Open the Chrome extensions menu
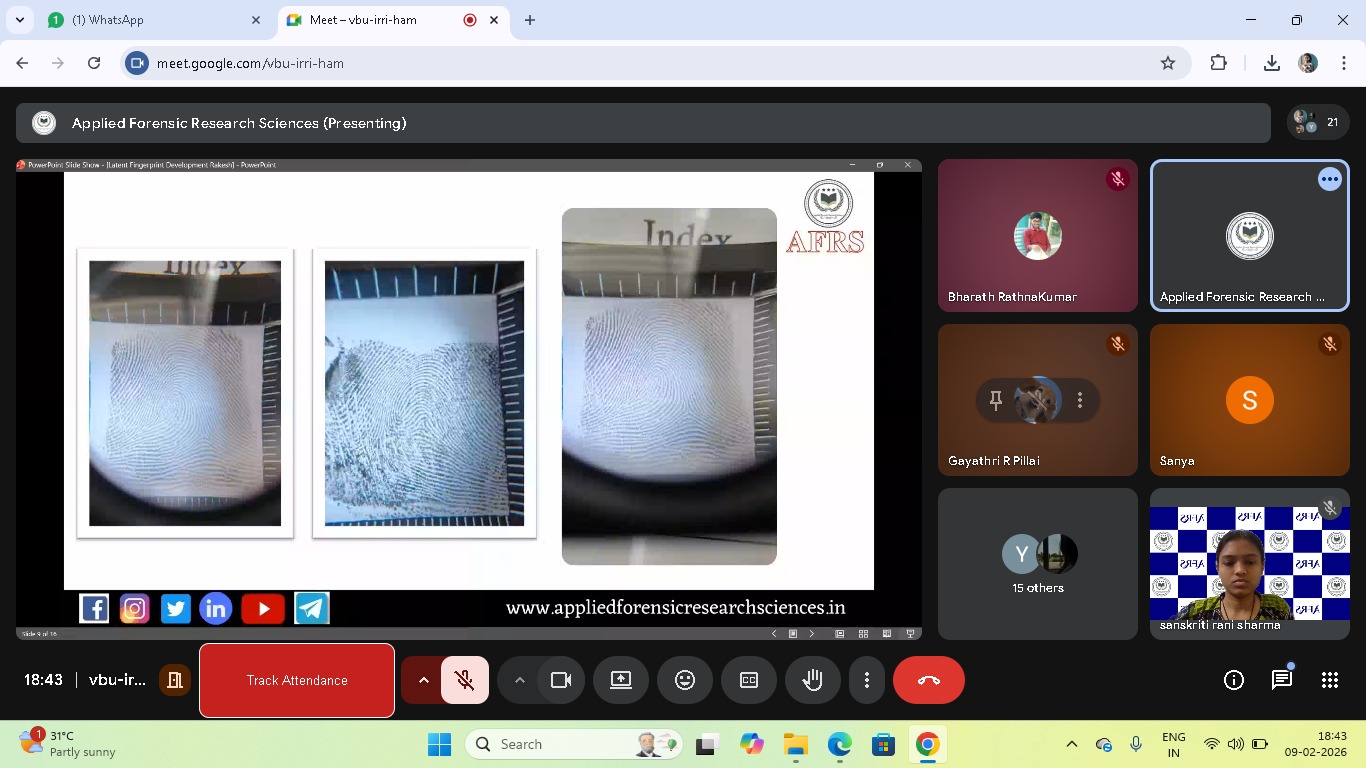 1218,63
